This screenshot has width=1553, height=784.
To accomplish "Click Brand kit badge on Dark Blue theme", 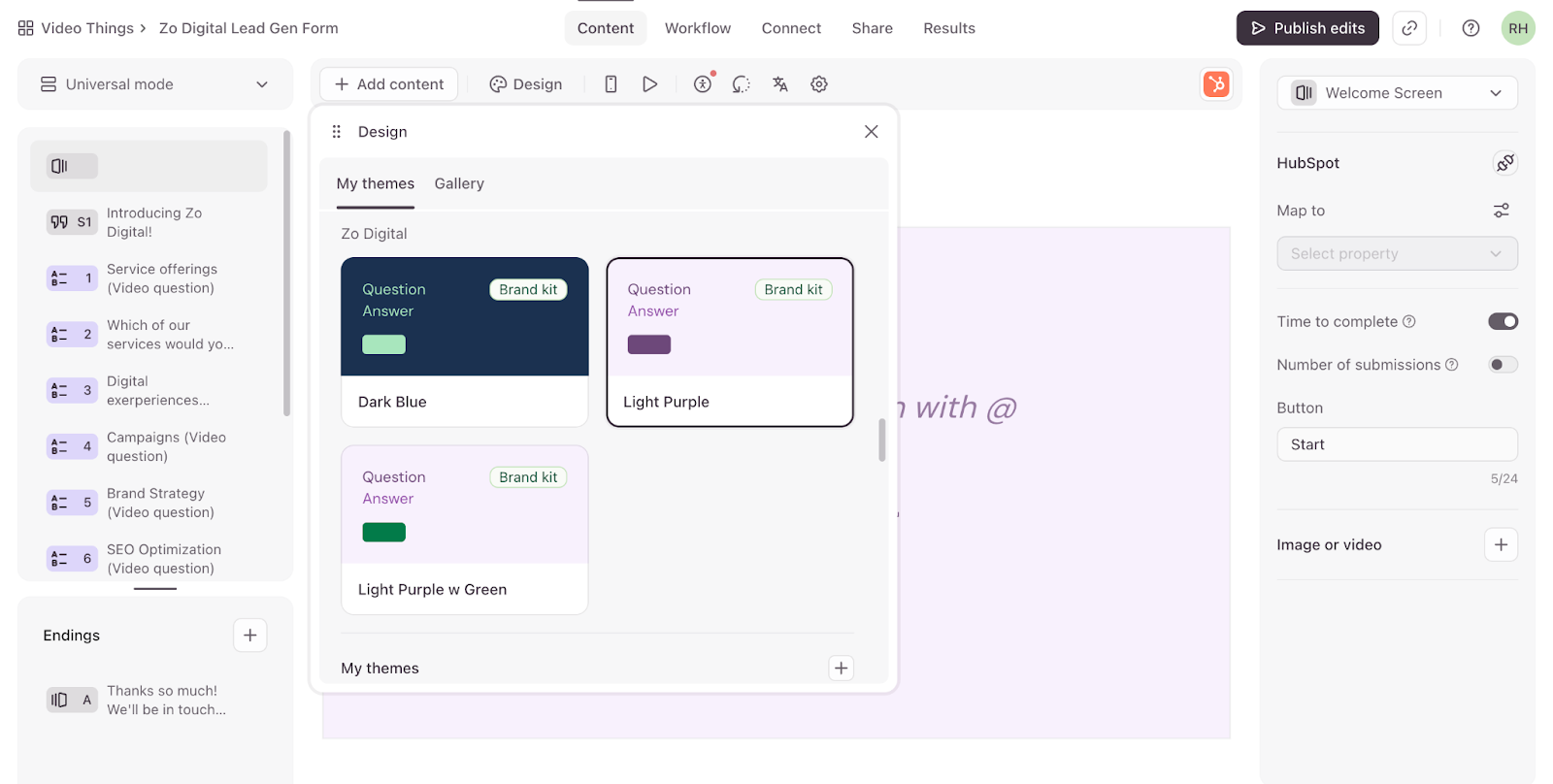I will coord(529,289).
